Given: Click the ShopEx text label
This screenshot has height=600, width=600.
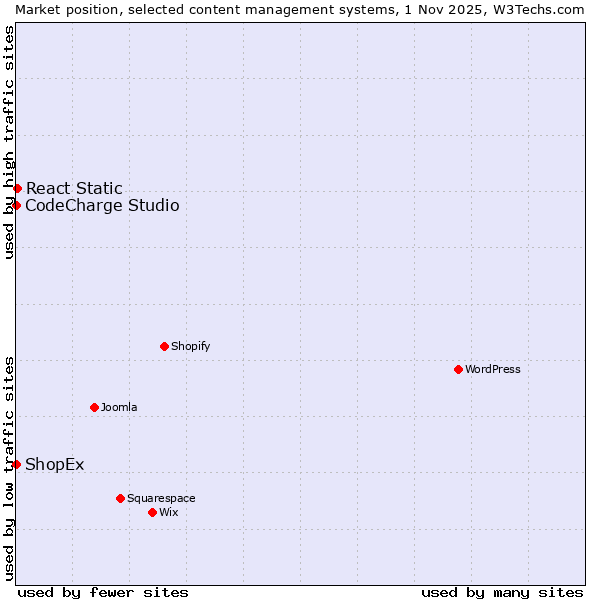Looking at the screenshot, I should click(x=55, y=464).
